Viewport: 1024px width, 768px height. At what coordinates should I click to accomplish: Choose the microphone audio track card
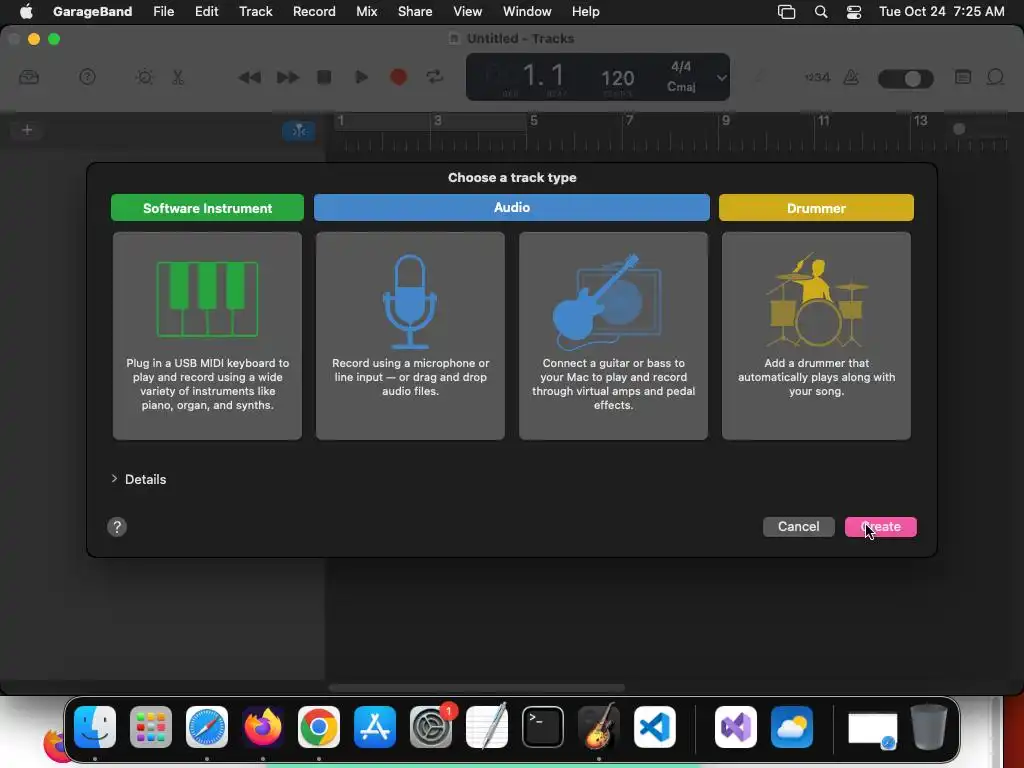[410, 336]
